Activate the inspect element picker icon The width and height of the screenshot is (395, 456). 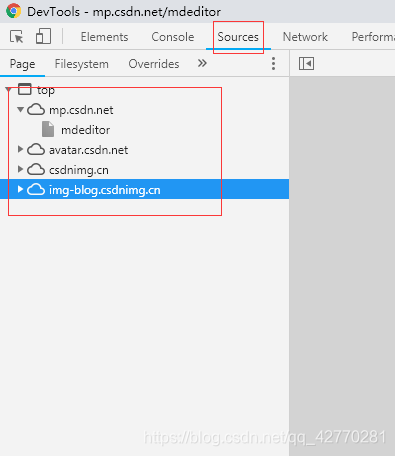click(16, 36)
